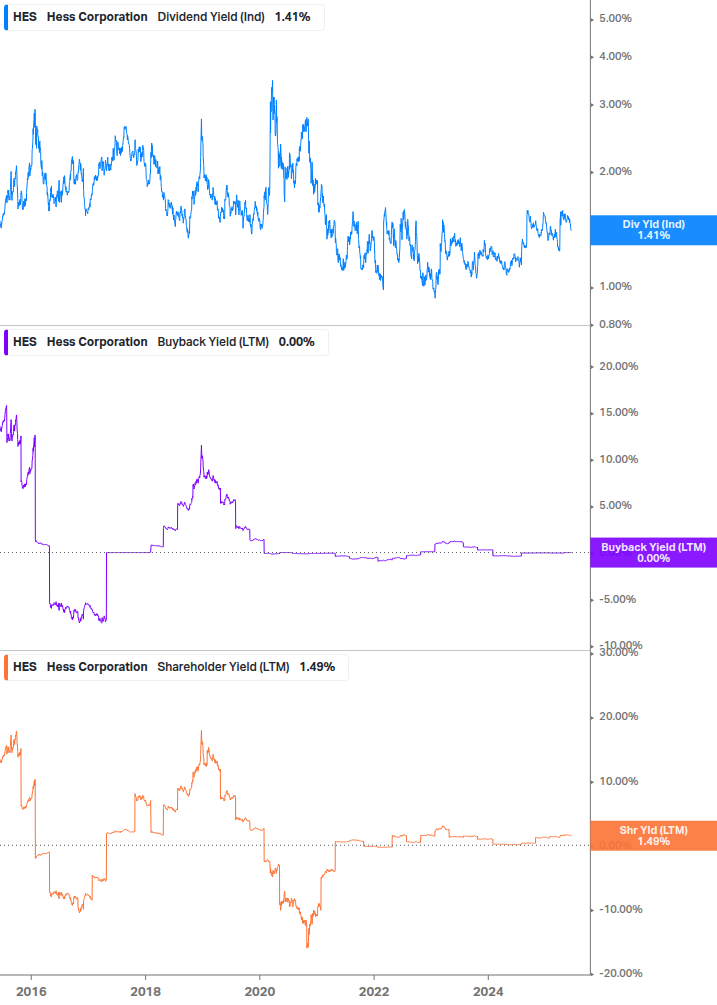Click the 20.00% tick on the buyback yield axis

pos(618,367)
